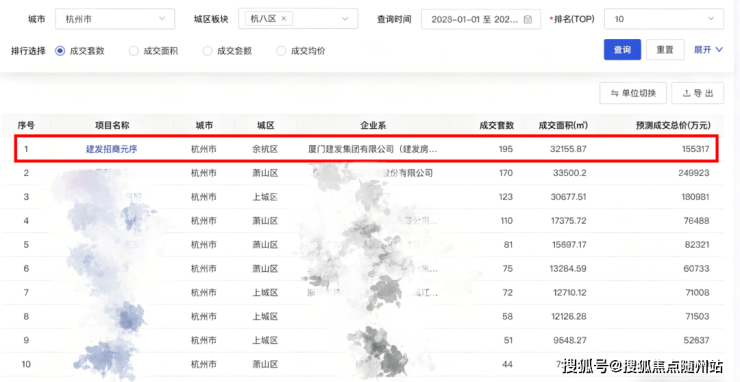Remove the 杭八区 tag with its x icon
The image size is (740, 382).
tap(284, 19)
